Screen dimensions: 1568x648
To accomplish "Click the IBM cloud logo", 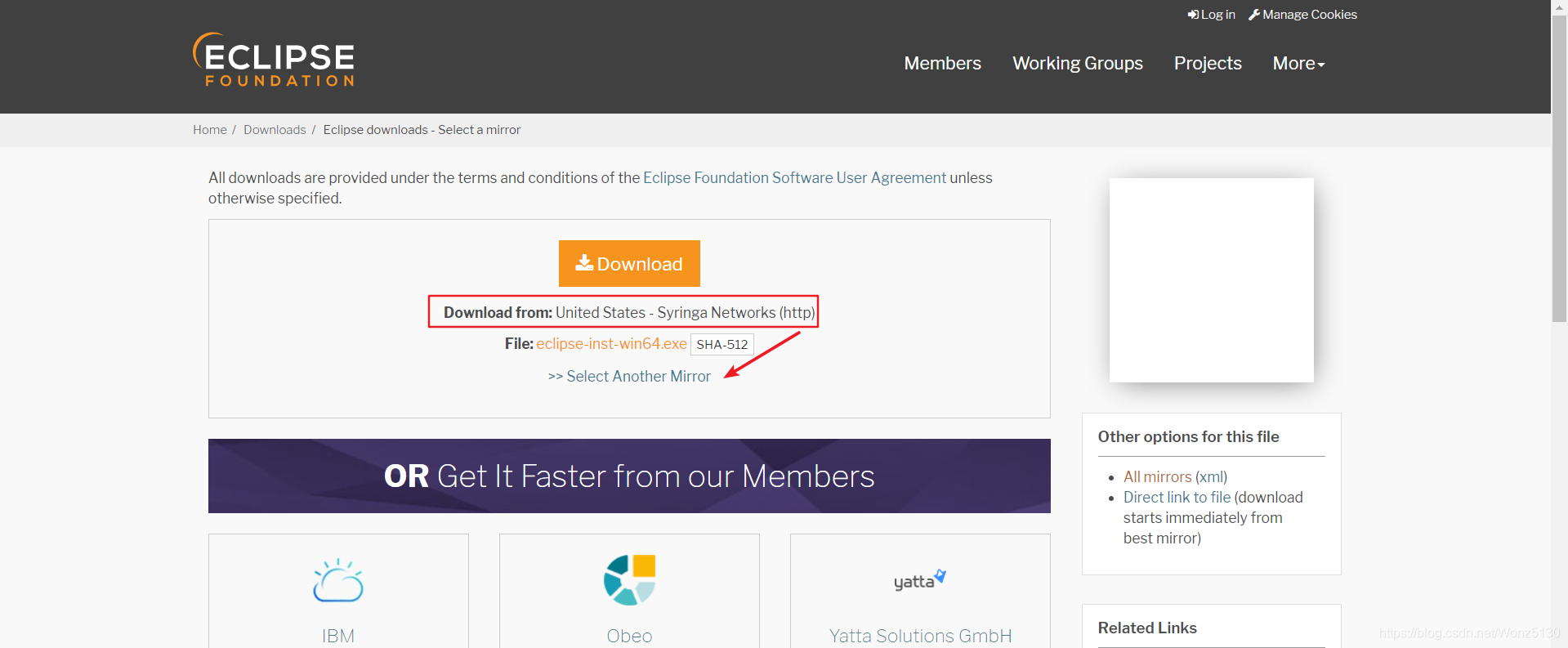I will (x=338, y=580).
